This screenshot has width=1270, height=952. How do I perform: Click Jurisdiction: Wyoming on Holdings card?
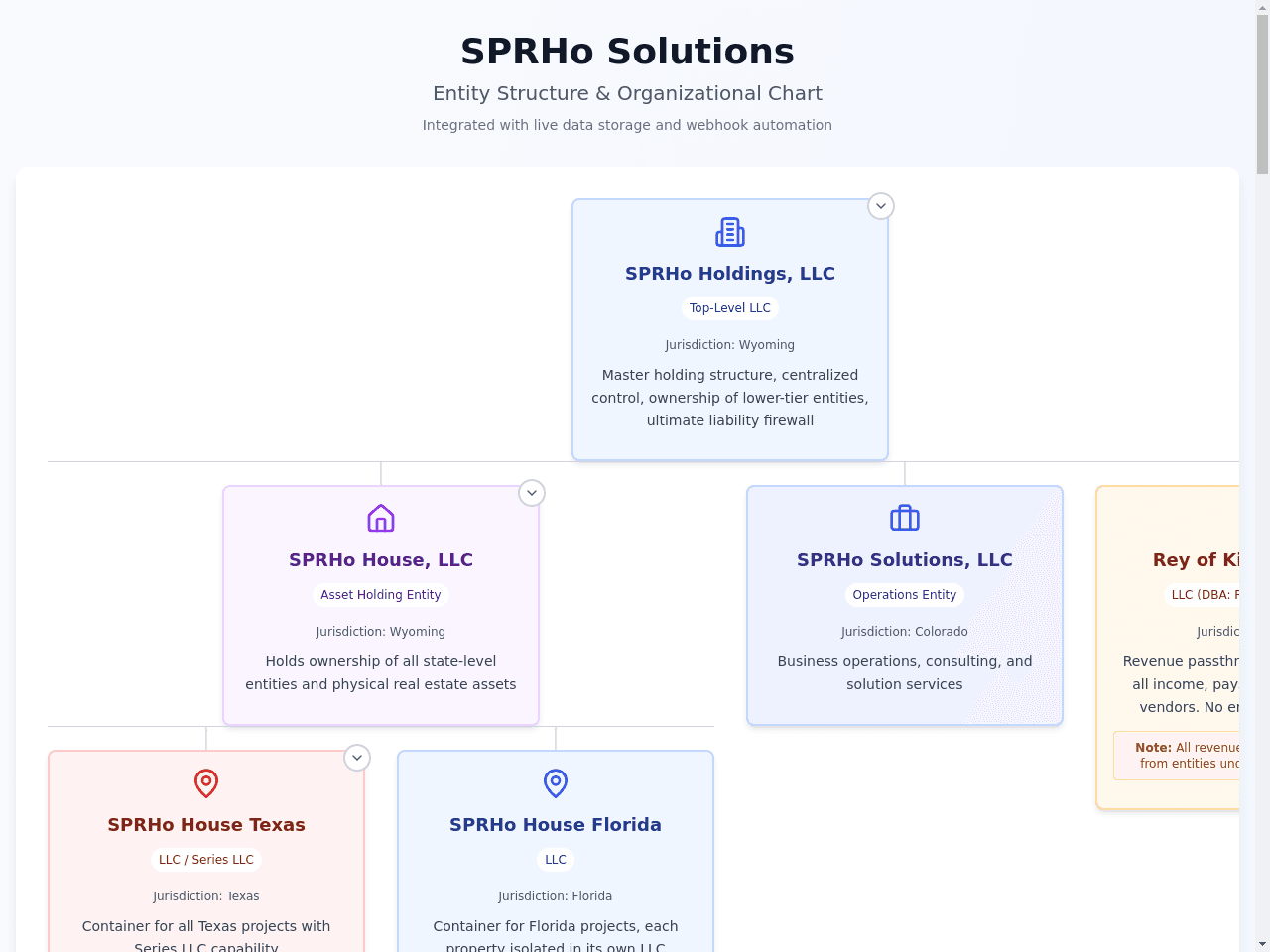pyautogui.click(x=730, y=345)
